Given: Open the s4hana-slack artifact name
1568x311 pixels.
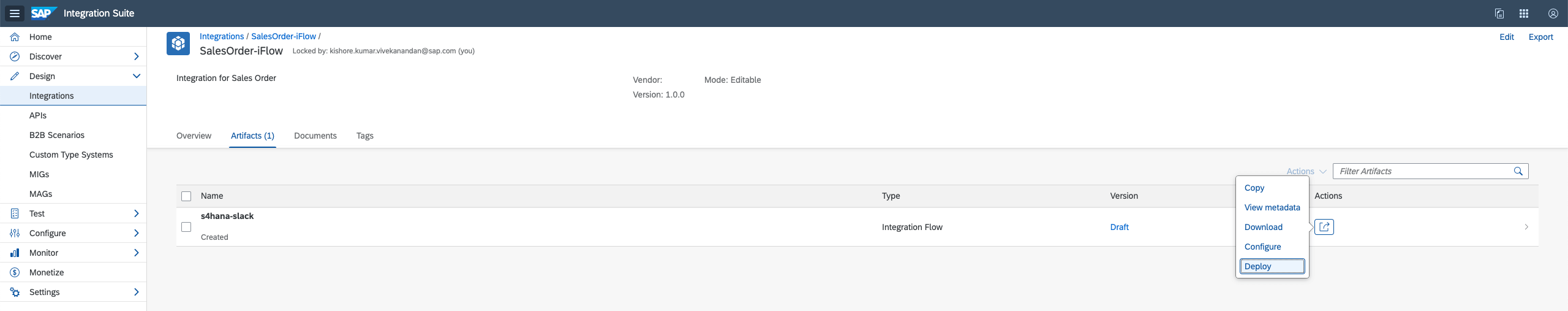Looking at the screenshot, I should pos(227,216).
